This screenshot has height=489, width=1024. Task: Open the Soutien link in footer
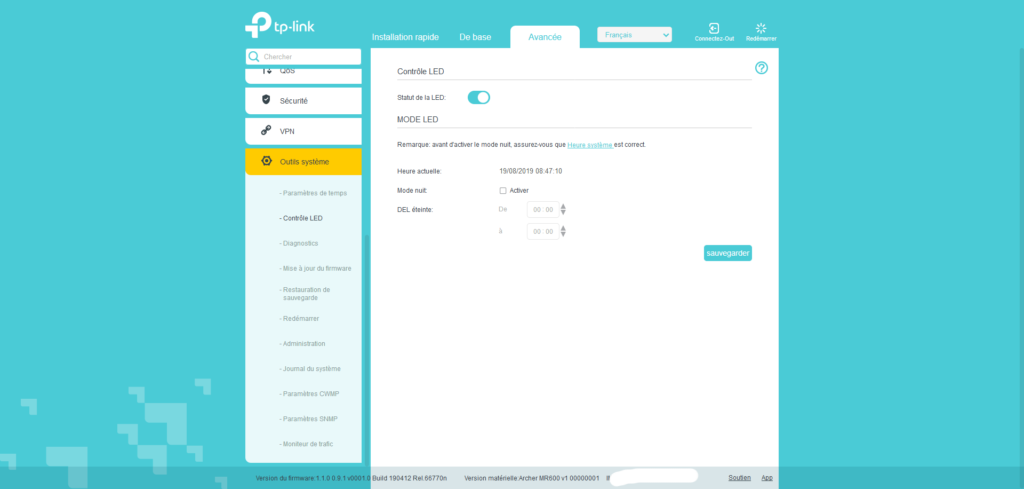tap(739, 478)
